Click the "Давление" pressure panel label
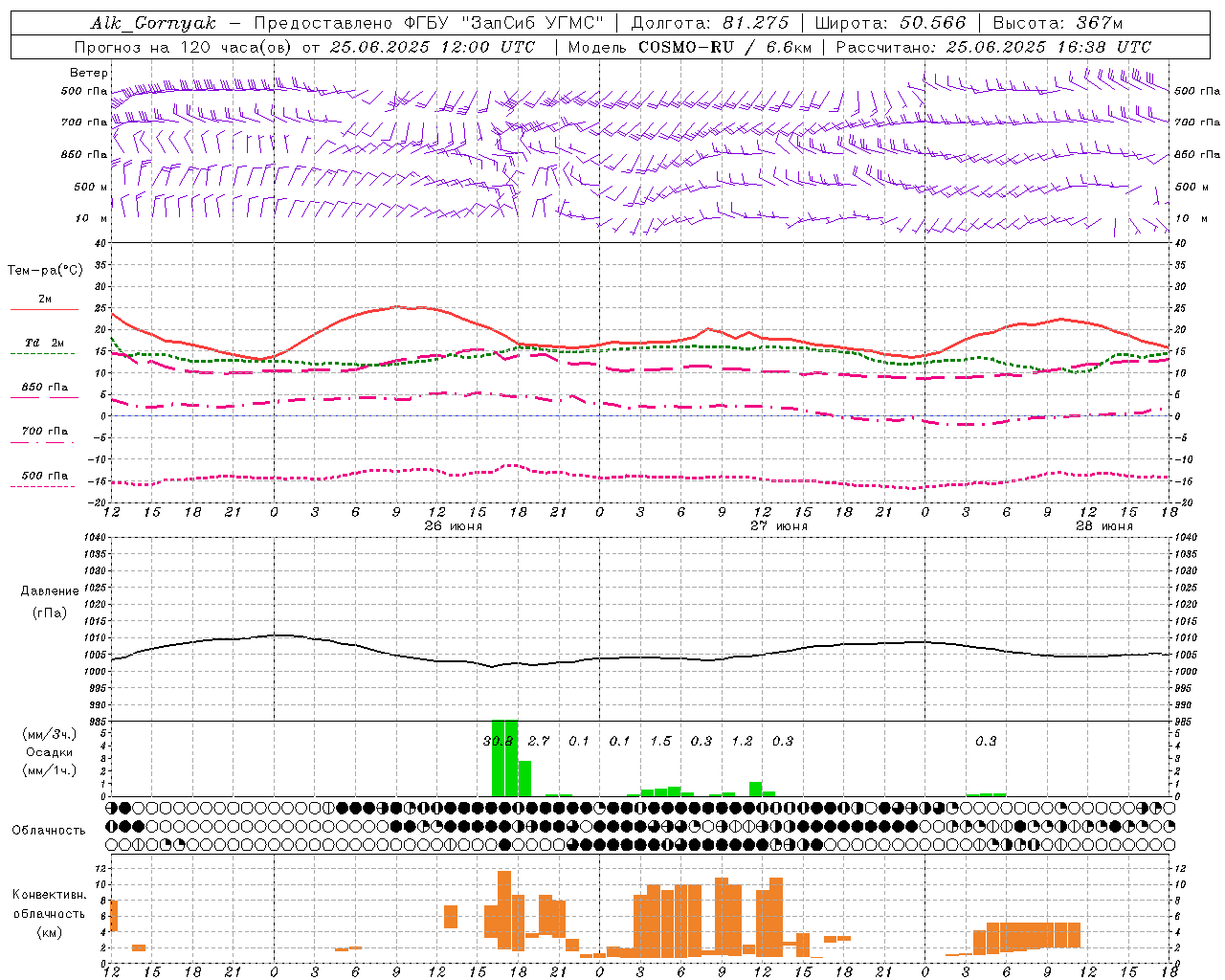This screenshot has height=980, width=1225. 50,591
